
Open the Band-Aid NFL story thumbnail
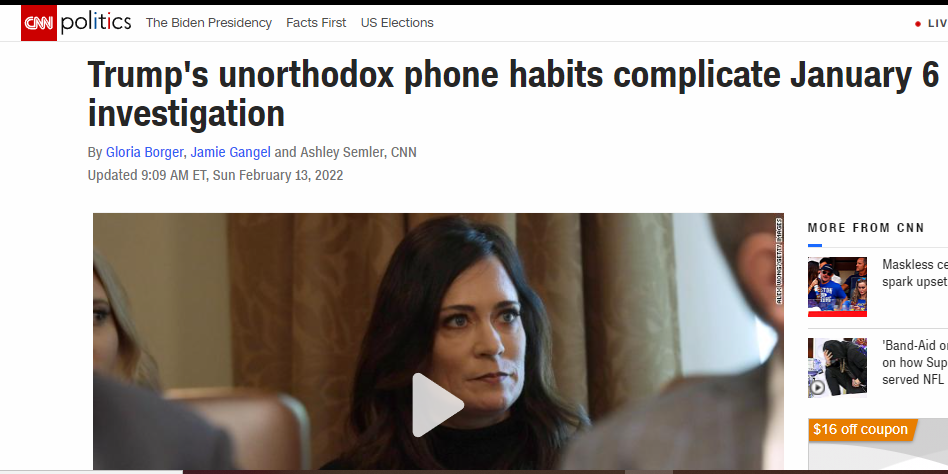pyautogui.click(x=837, y=368)
